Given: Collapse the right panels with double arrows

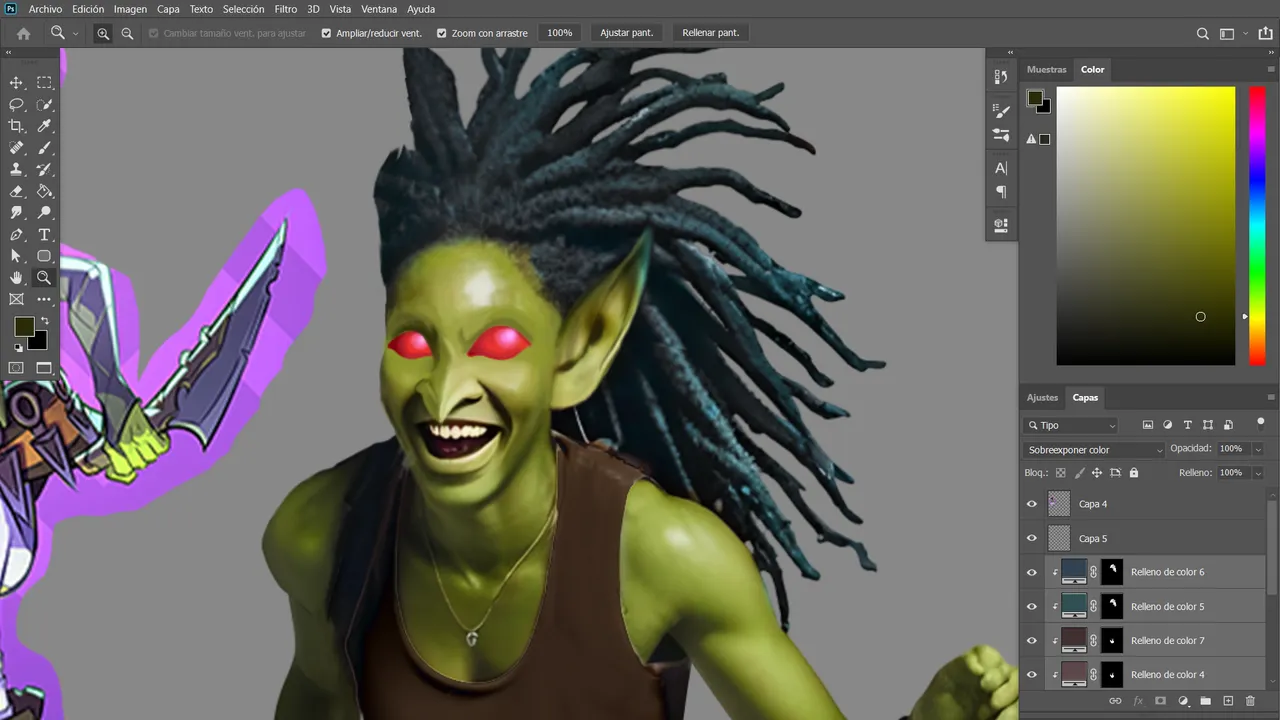Looking at the screenshot, I should tap(1272, 53).
